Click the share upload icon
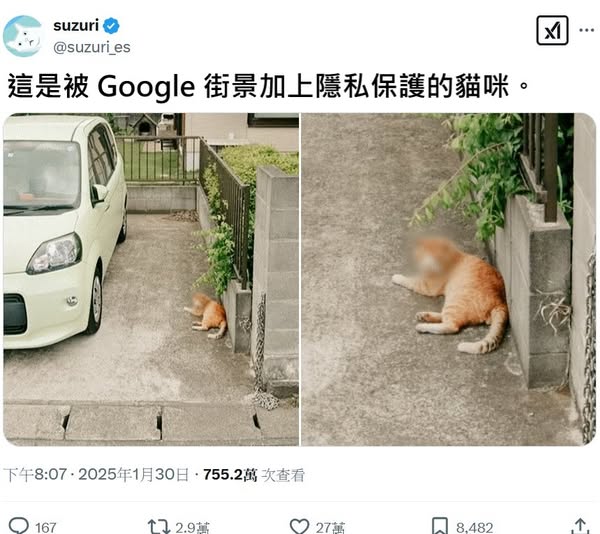Screen dimensions: 600x534 [580, 526]
